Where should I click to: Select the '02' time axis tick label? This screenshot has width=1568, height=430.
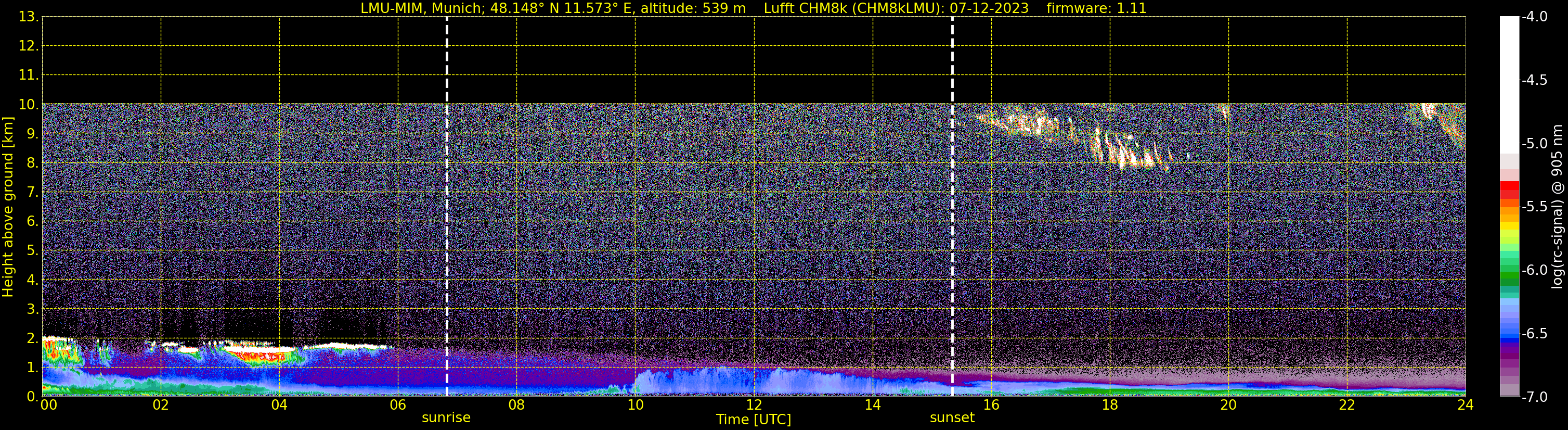pyautogui.click(x=161, y=406)
